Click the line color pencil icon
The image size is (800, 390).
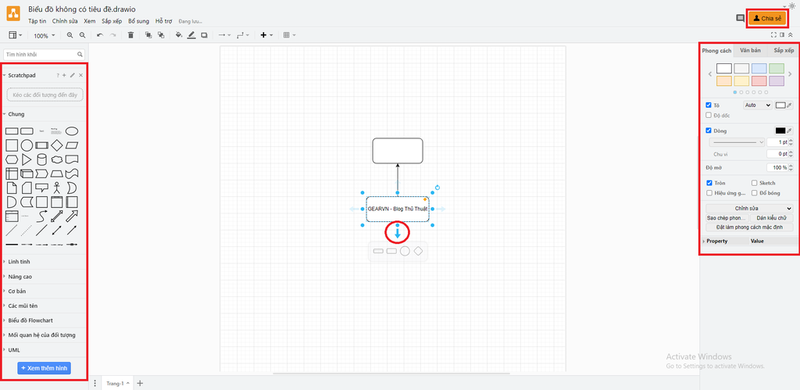[191, 35]
